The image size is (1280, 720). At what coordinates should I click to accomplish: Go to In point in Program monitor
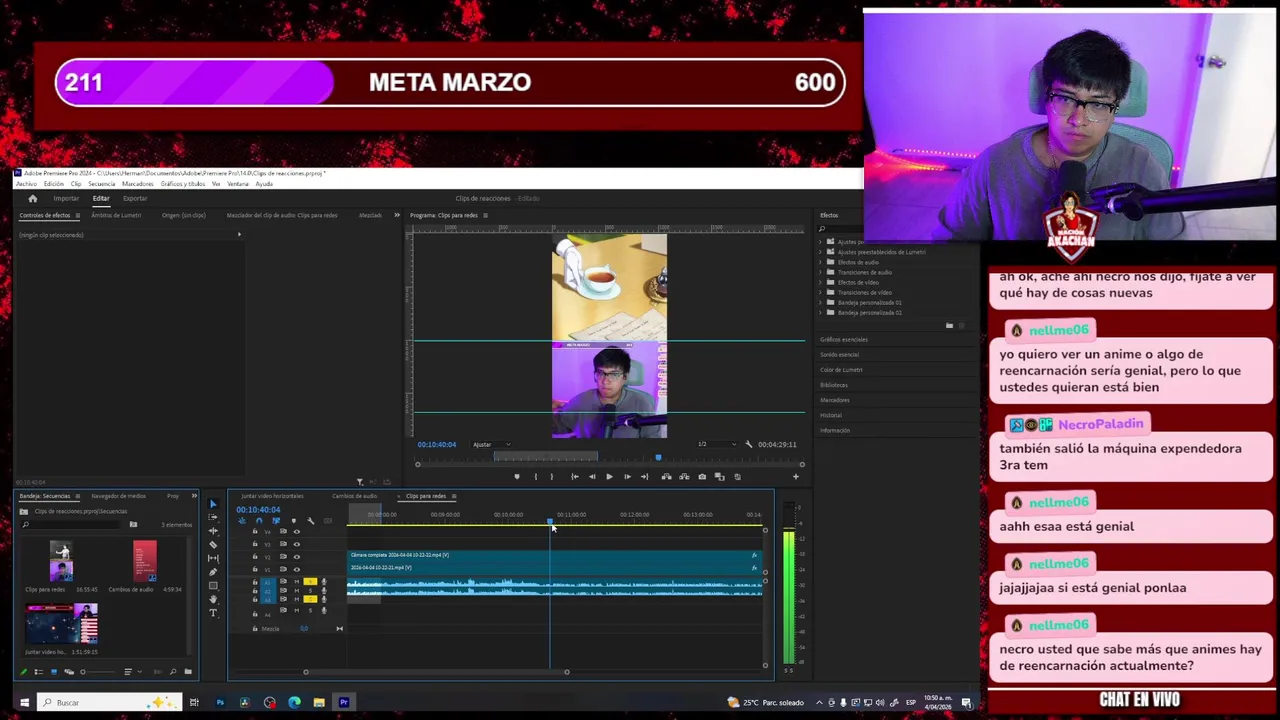[574, 477]
